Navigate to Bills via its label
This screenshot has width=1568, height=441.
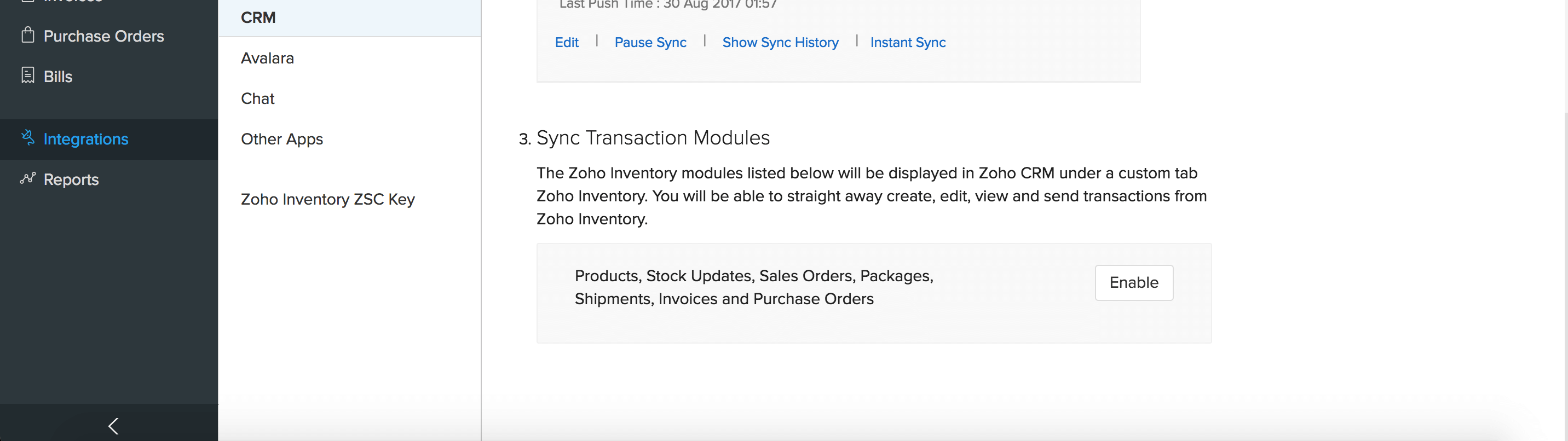[58, 77]
